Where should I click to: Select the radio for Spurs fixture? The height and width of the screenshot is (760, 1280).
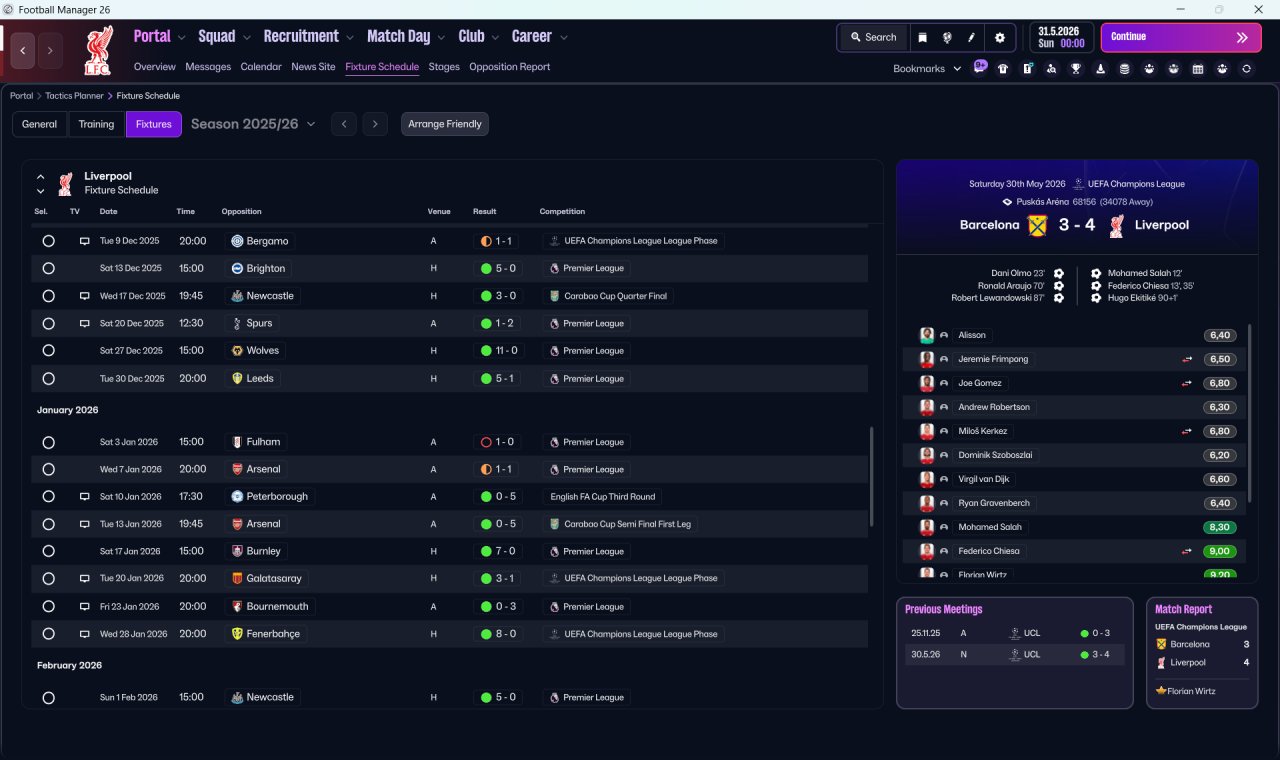coord(48,323)
